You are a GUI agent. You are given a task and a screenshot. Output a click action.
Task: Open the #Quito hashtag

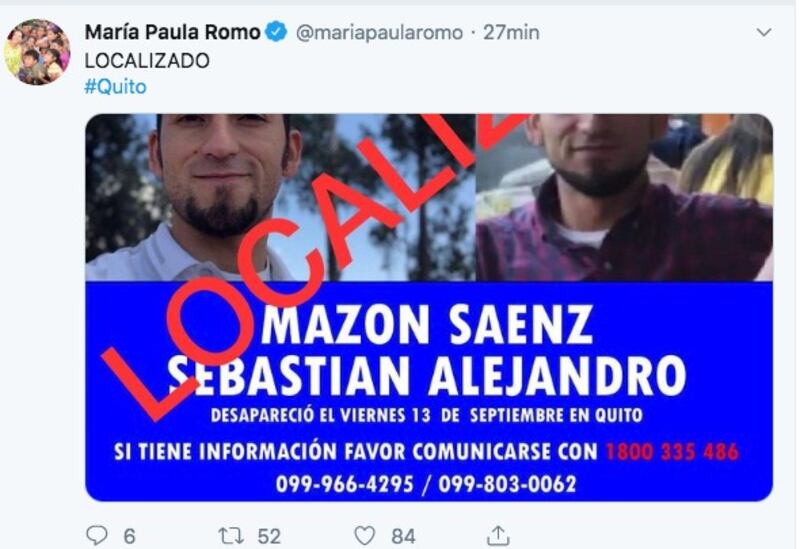click(x=115, y=87)
